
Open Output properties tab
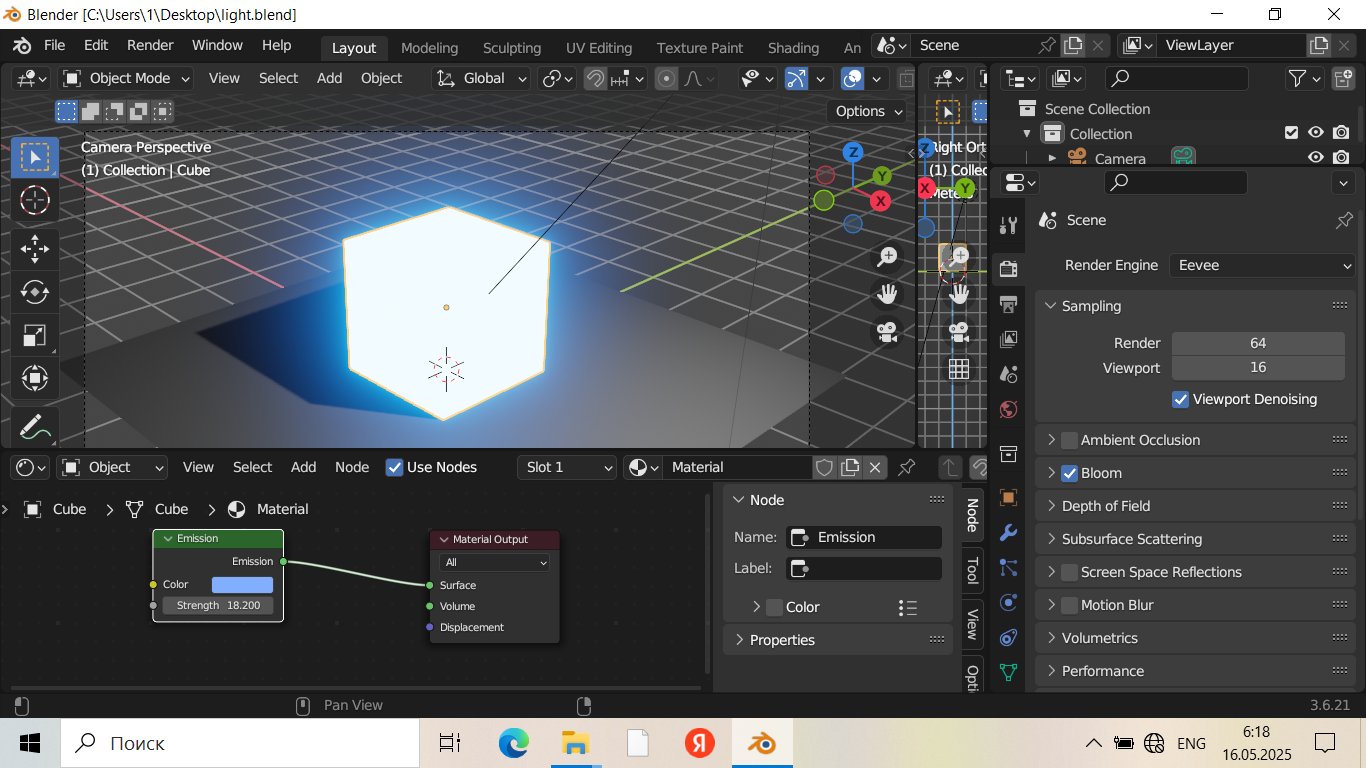click(1008, 304)
